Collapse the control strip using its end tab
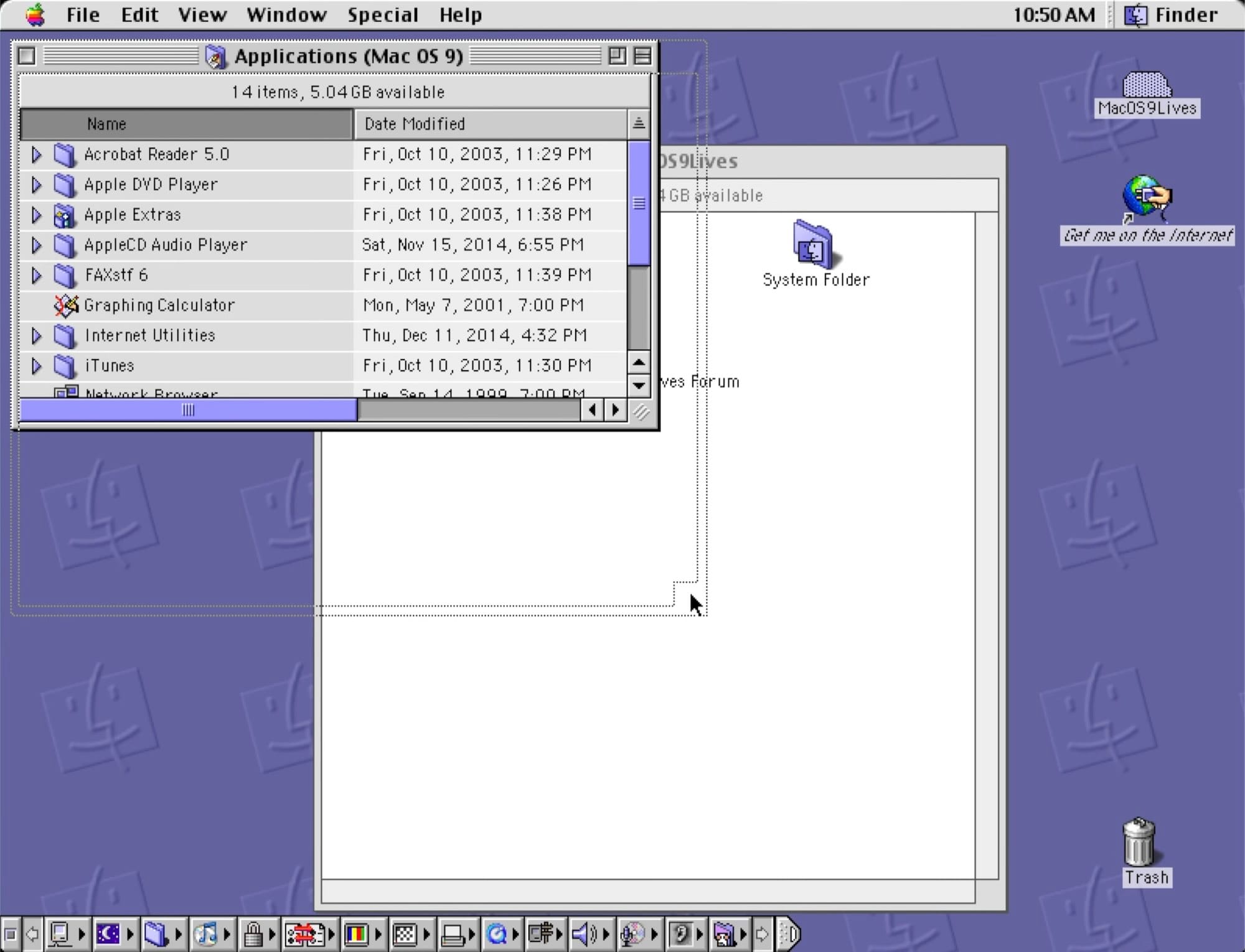 click(788, 933)
